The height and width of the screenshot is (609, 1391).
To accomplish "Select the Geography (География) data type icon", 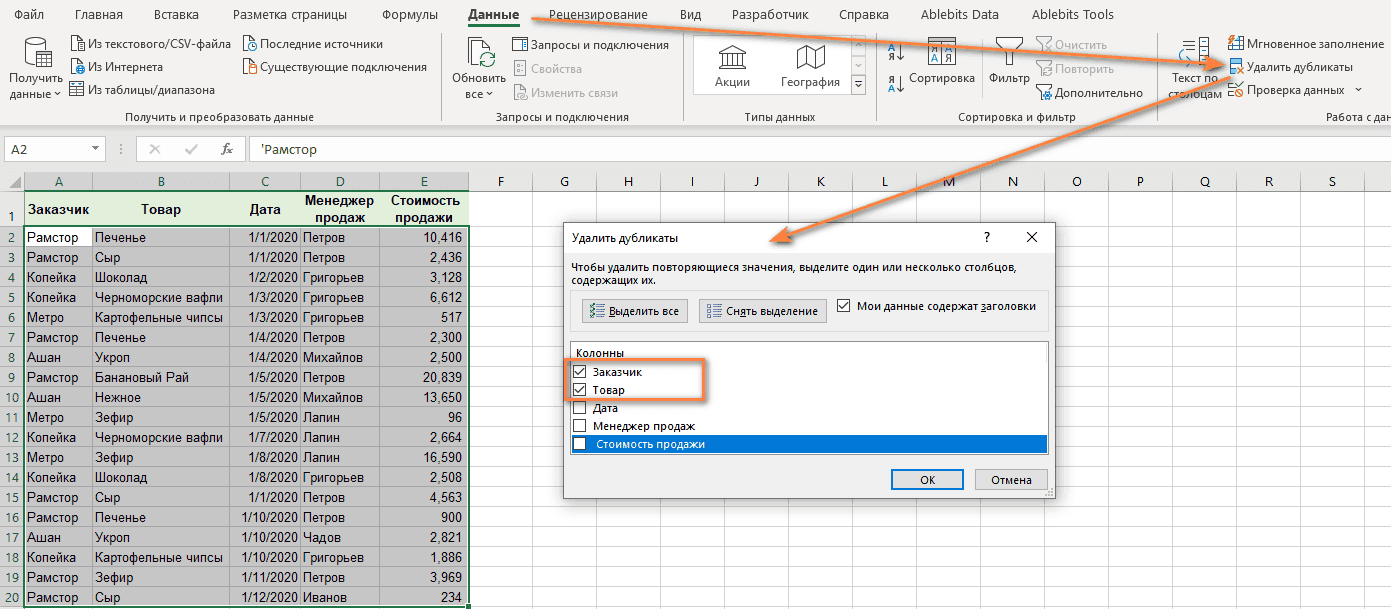I will (810, 59).
